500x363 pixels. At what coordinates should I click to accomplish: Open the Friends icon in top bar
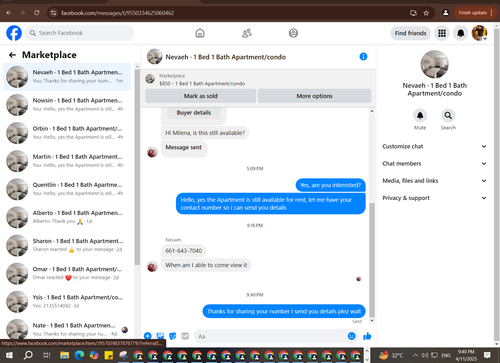[x=247, y=33]
